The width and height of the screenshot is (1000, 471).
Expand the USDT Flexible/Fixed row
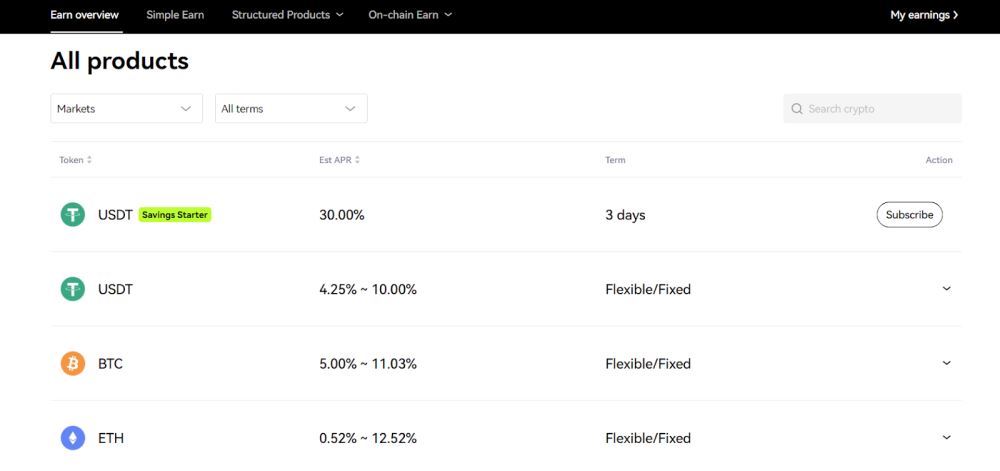(946, 289)
